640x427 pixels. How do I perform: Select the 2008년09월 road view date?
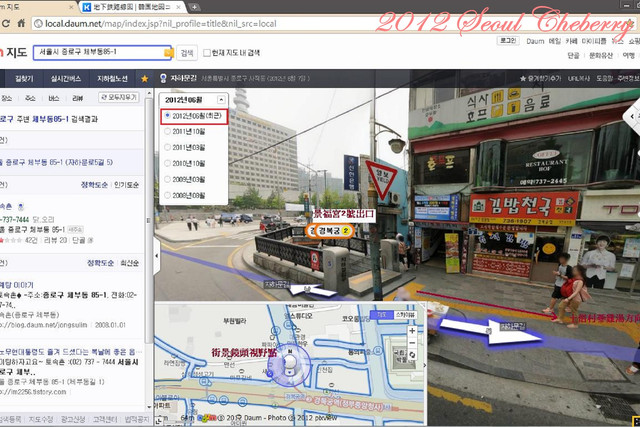[x=184, y=195]
